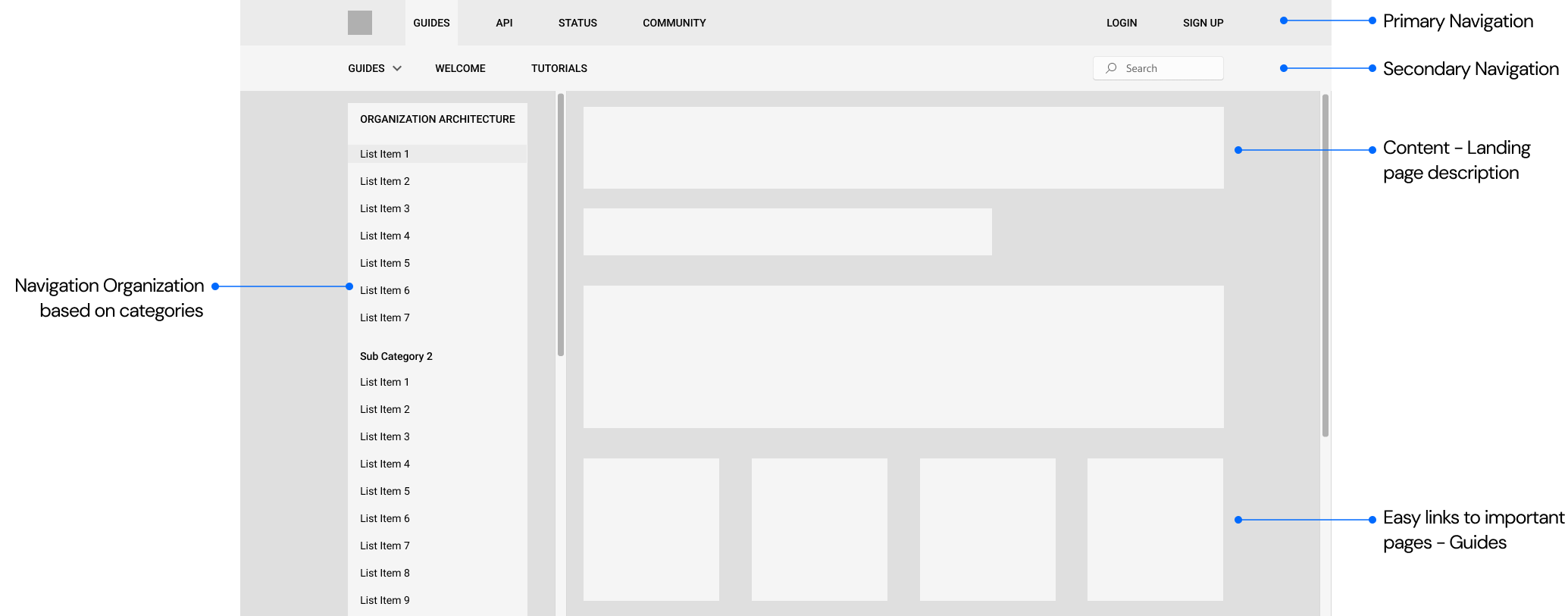Click the gray logo placeholder in header
This screenshot has height=616, width=1568.
pyautogui.click(x=359, y=23)
